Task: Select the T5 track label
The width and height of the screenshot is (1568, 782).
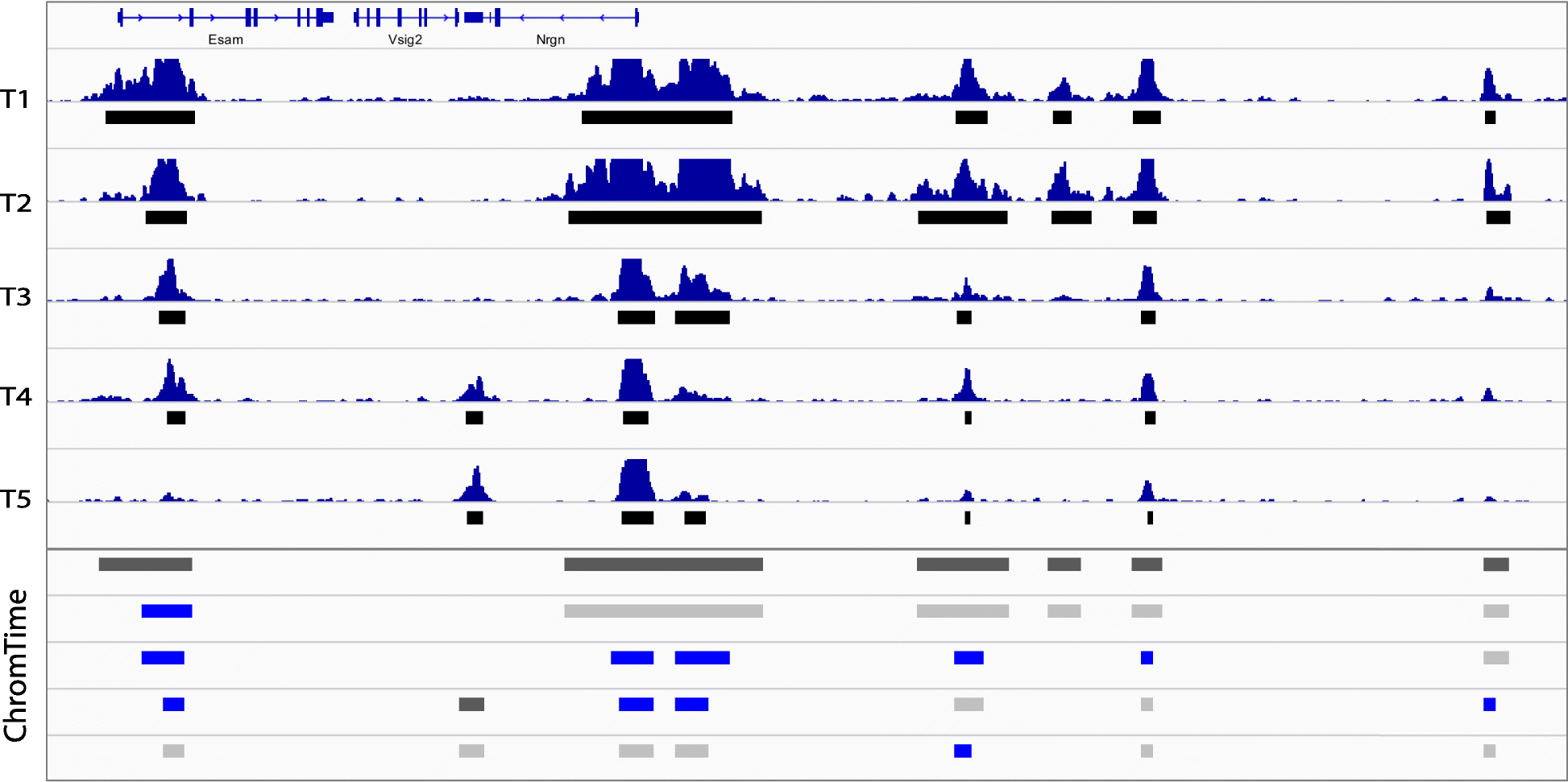Action: (16, 499)
